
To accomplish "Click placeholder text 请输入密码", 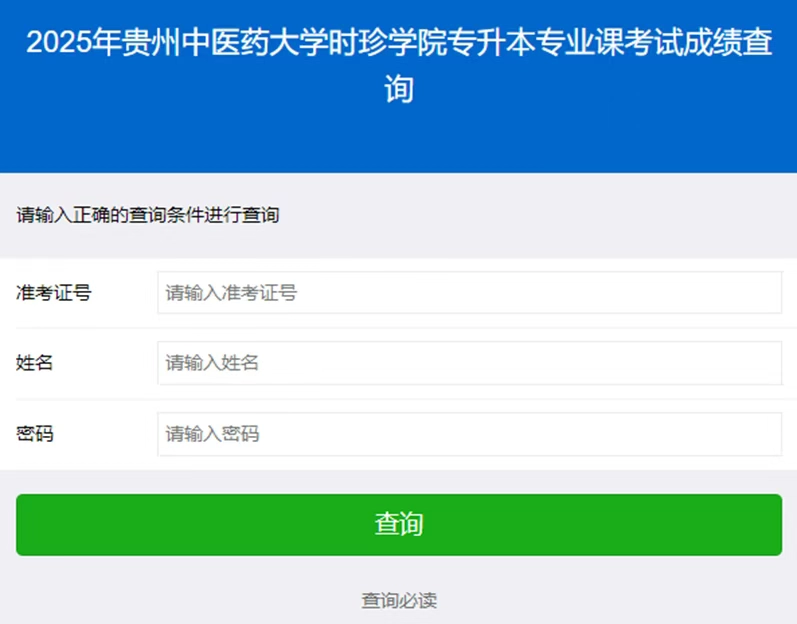I will coord(212,434).
